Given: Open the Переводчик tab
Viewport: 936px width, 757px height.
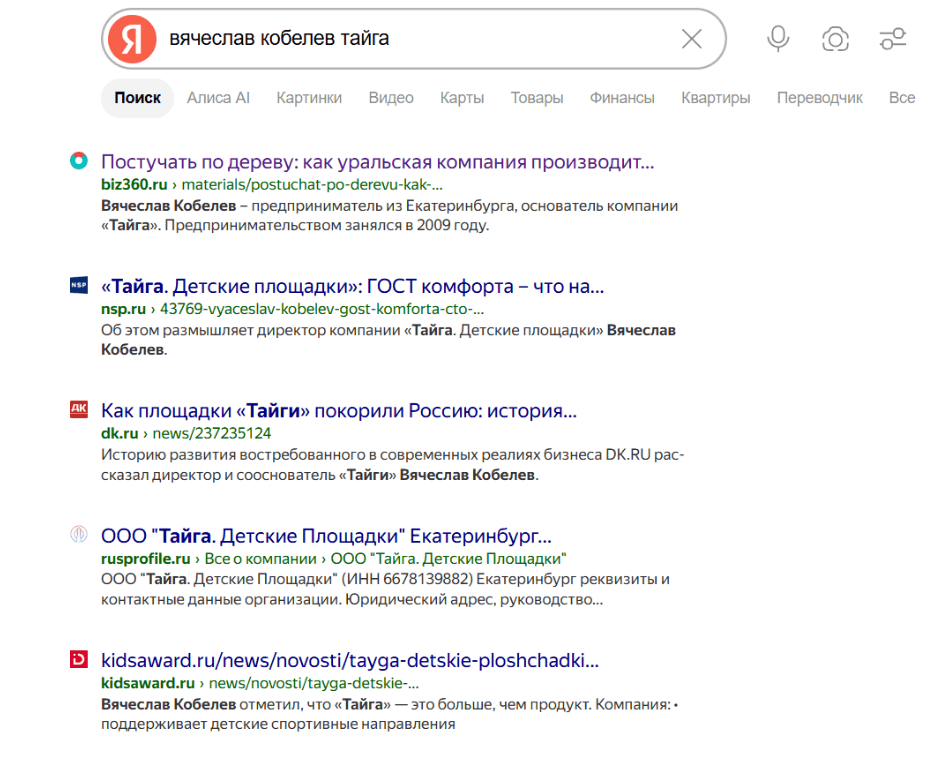Looking at the screenshot, I should coord(820,97).
